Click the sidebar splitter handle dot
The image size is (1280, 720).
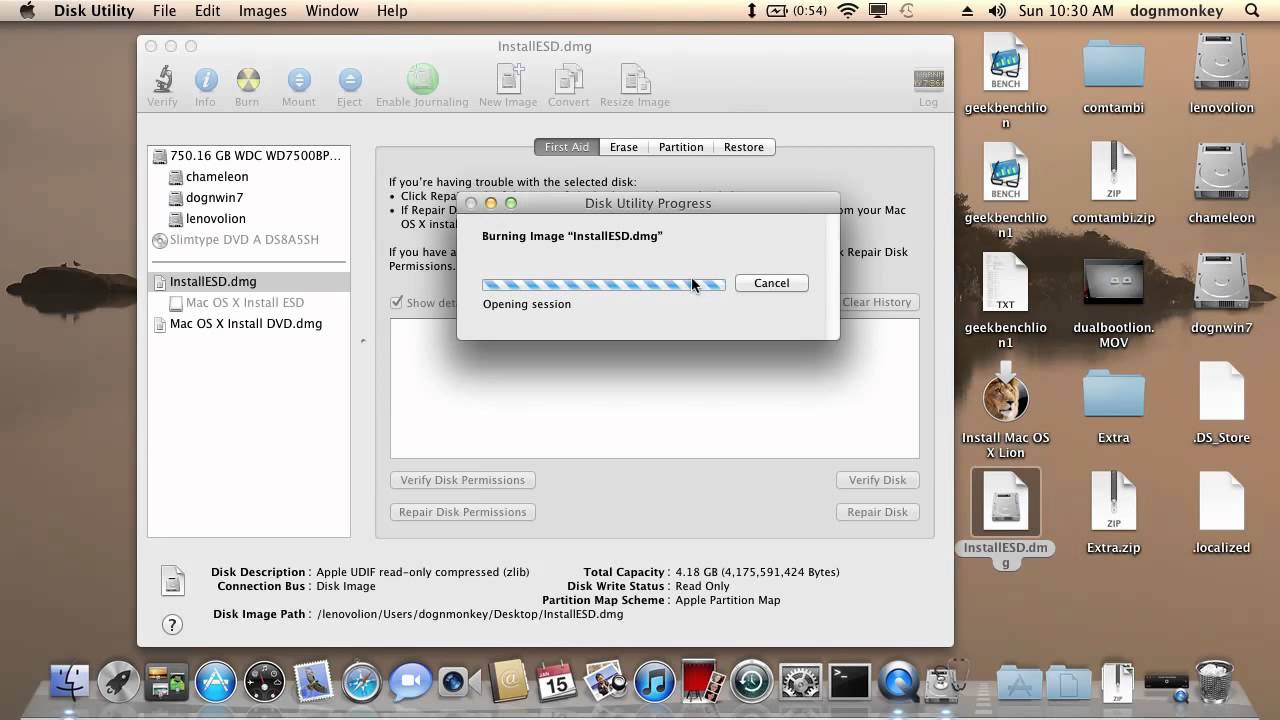click(x=363, y=341)
